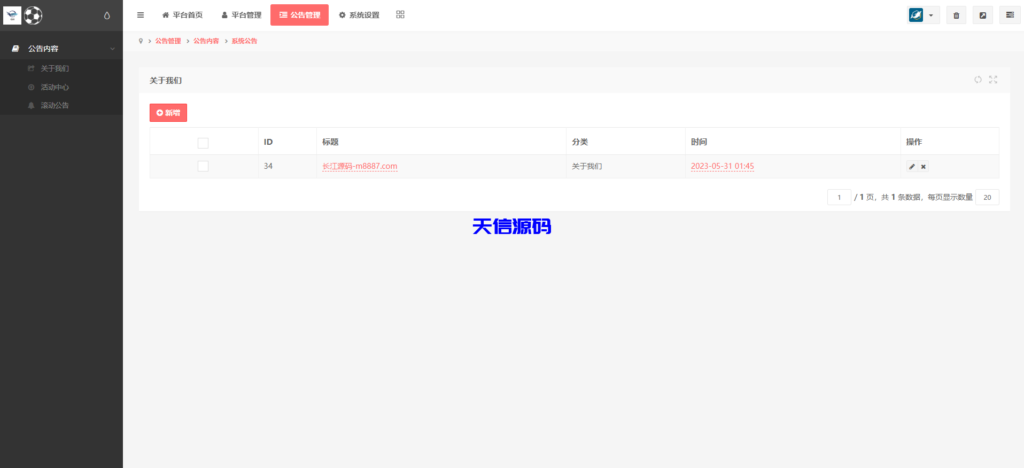This screenshot has height=468, width=1024.
Task: Refresh the 关于我们 panel with circle icon
Action: (x=978, y=80)
